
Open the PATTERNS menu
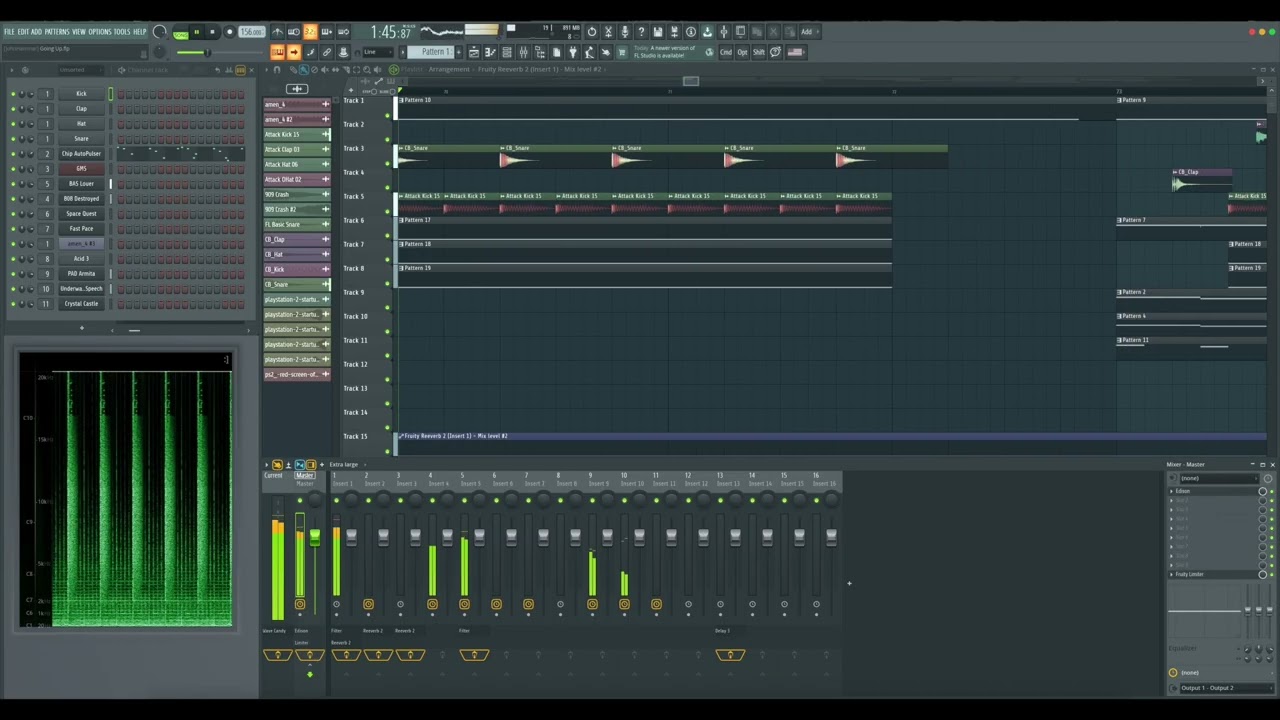click(x=56, y=31)
